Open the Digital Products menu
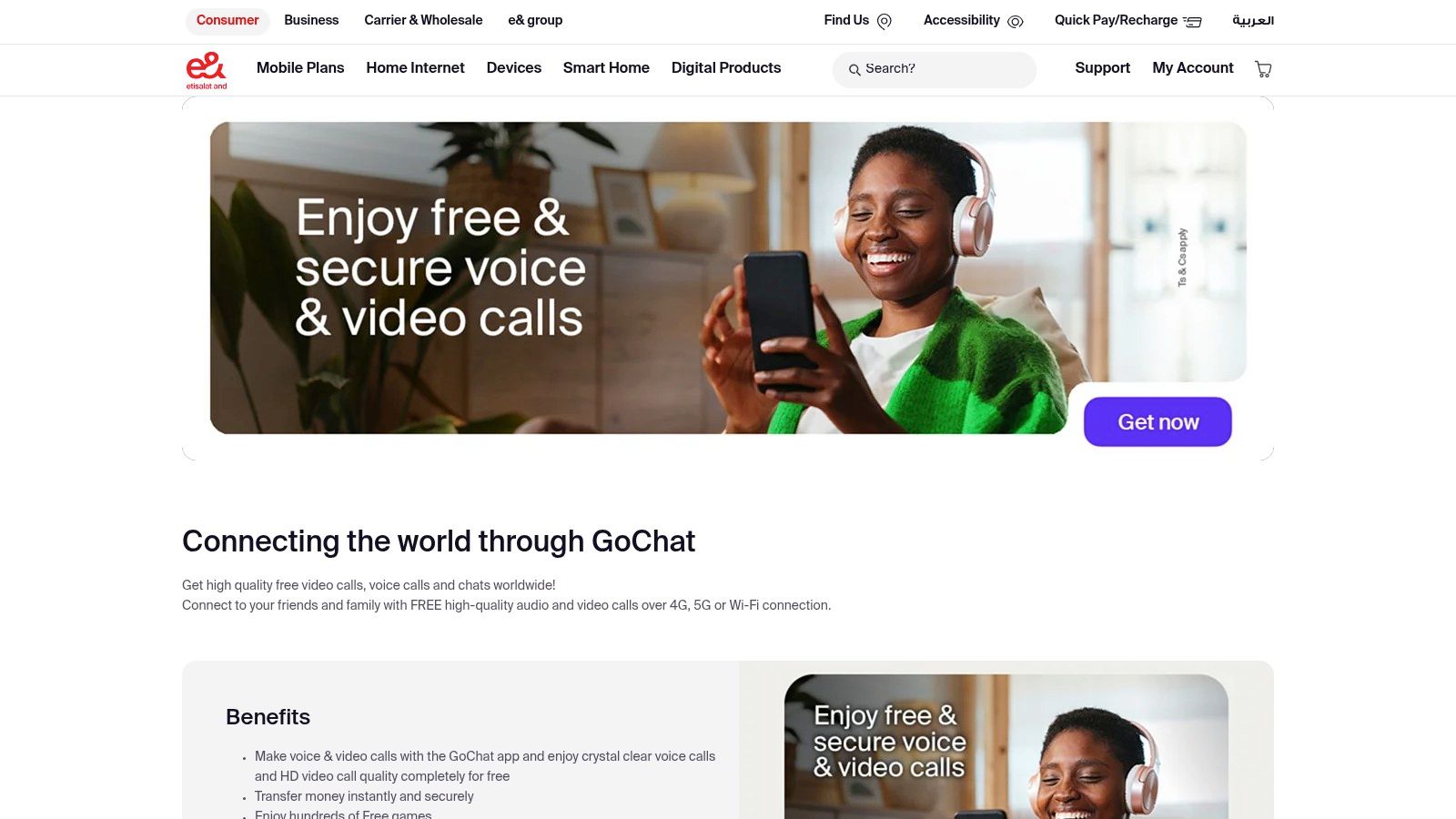Viewport: 1456px width, 819px height. click(x=726, y=67)
